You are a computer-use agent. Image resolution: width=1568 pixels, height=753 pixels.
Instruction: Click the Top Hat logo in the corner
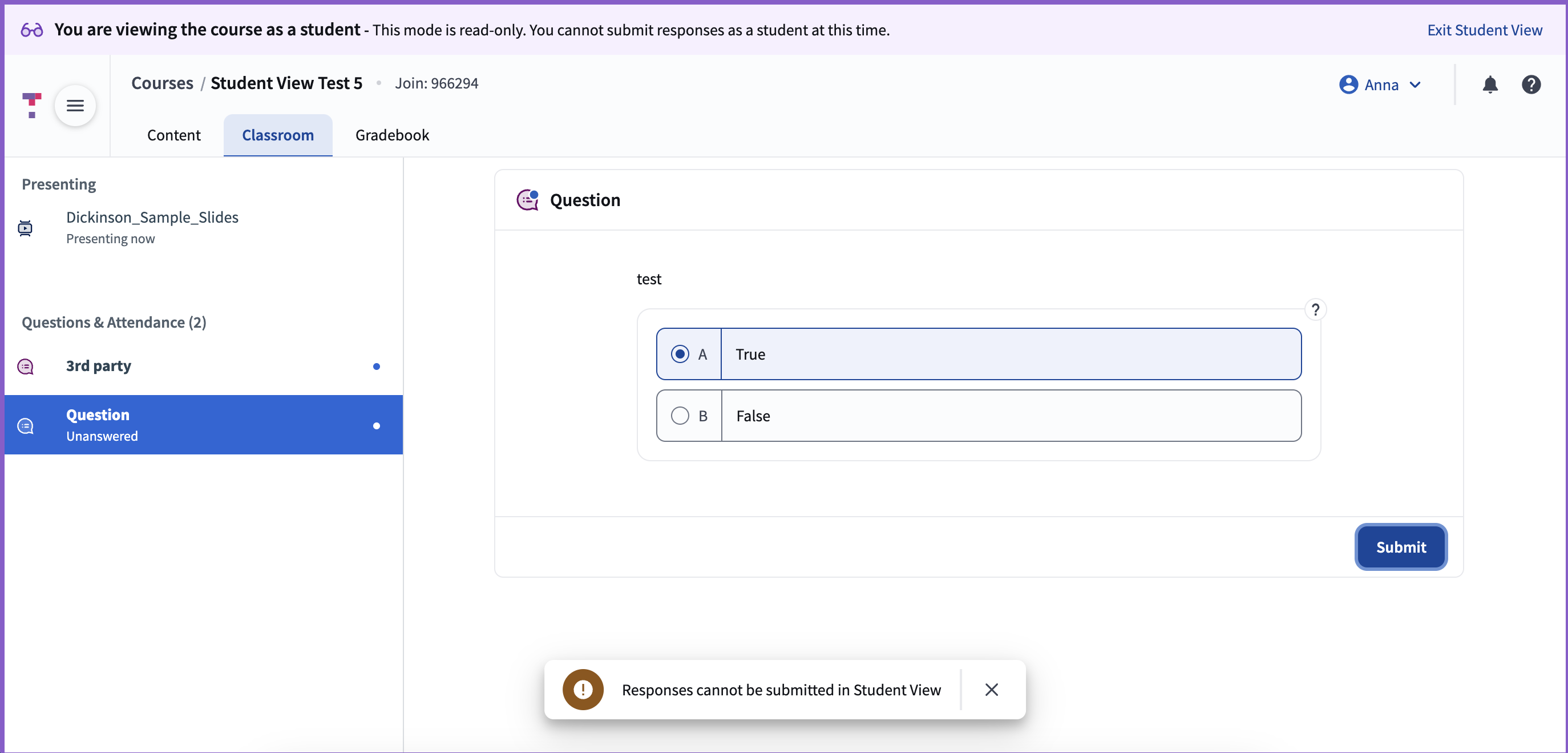[30, 106]
